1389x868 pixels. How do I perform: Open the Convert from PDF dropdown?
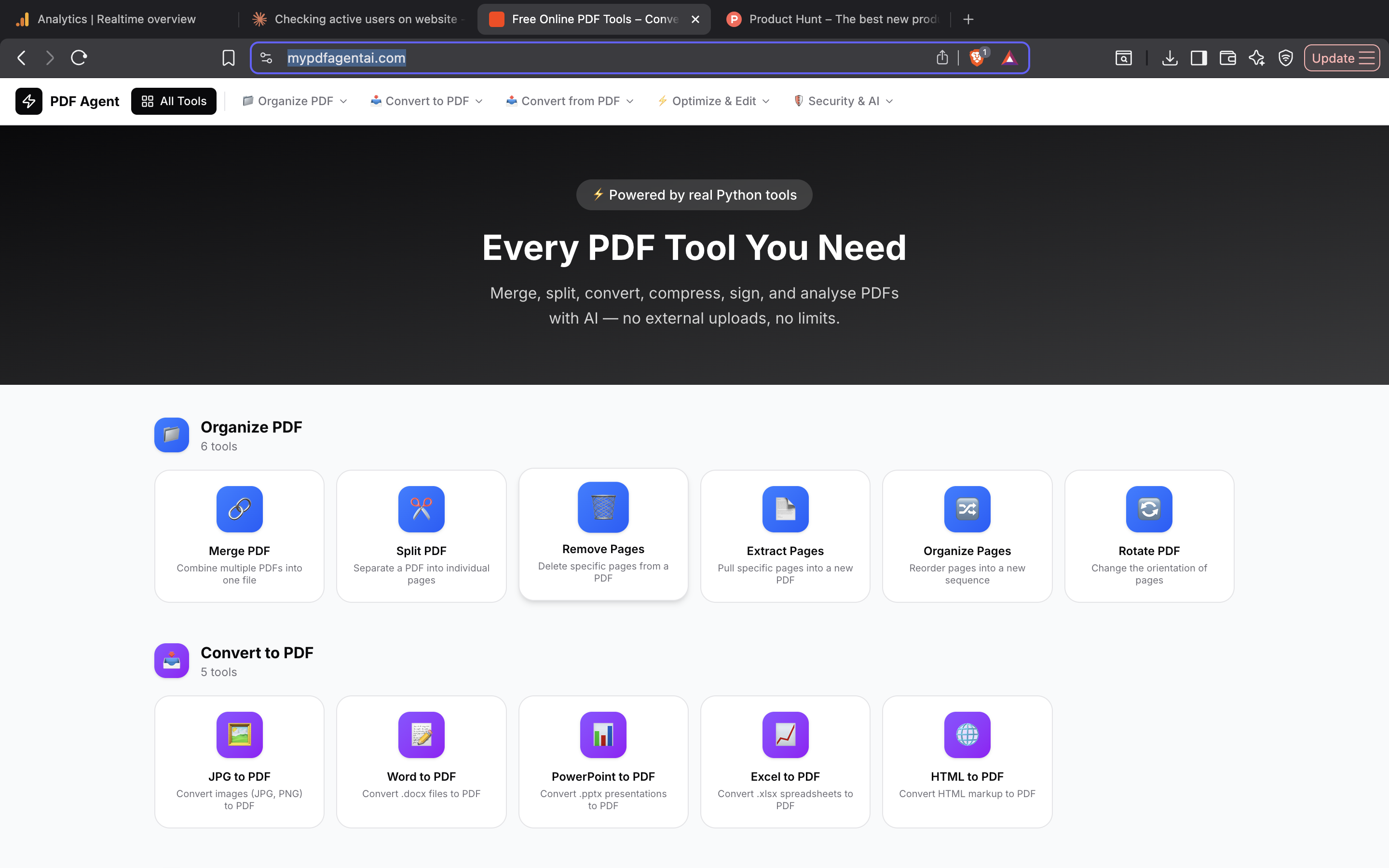(569, 101)
